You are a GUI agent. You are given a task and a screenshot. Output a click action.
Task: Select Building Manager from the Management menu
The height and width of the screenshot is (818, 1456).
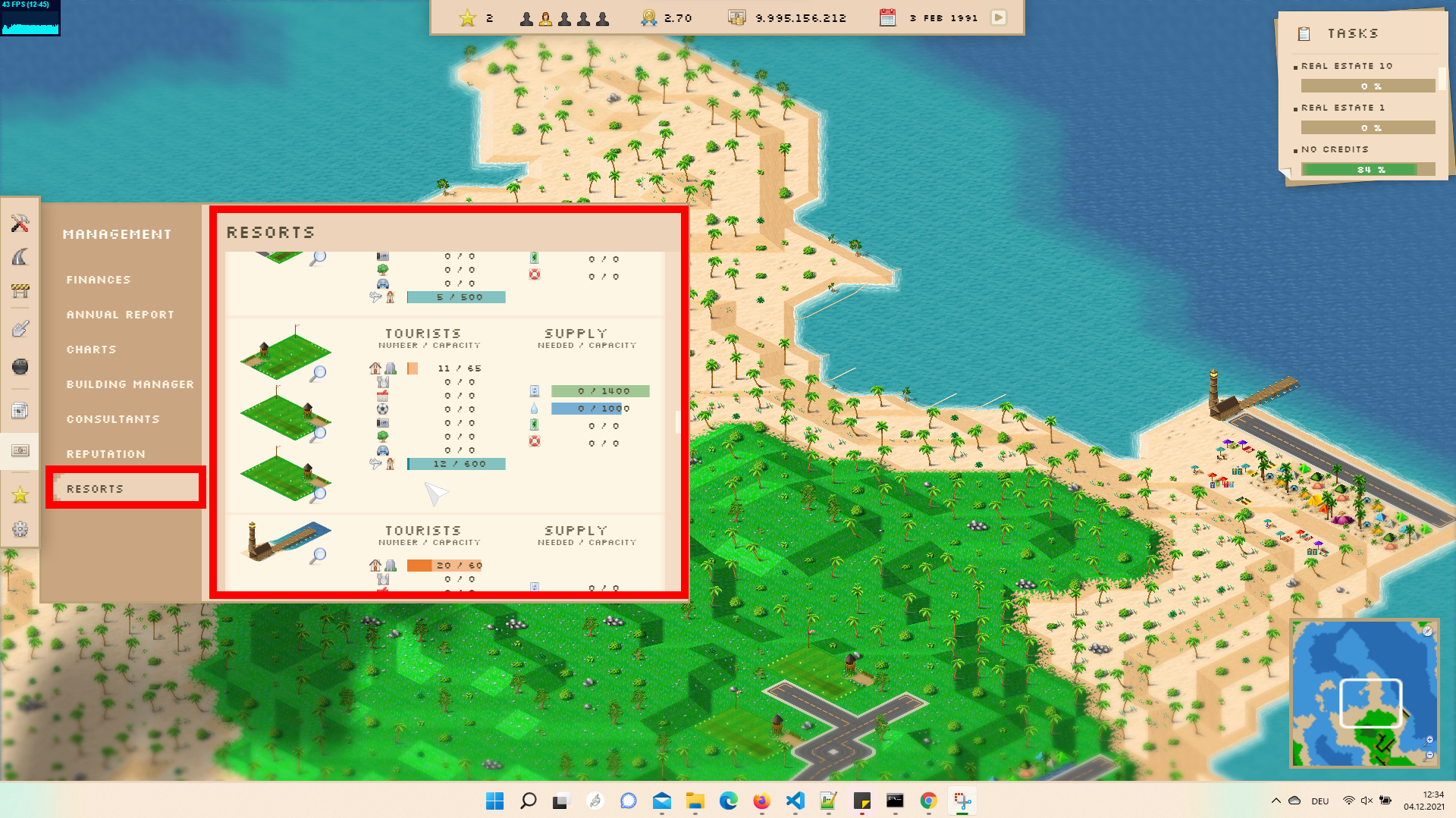[130, 384]
